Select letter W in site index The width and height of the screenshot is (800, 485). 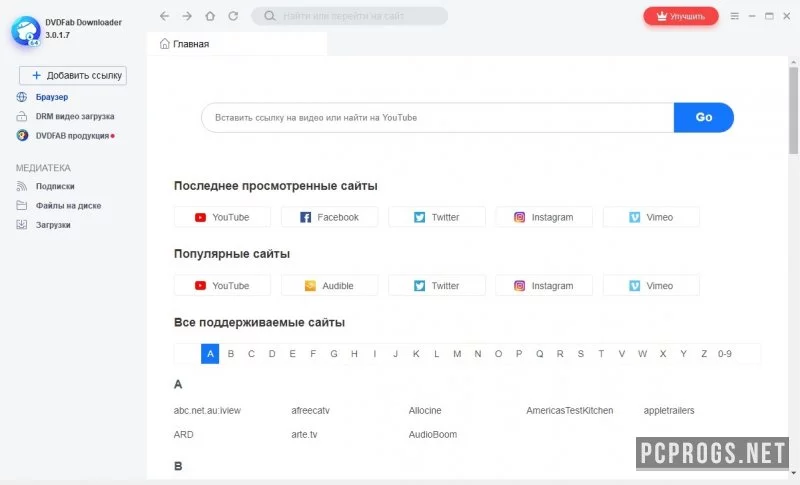click(x=642, y=354)
